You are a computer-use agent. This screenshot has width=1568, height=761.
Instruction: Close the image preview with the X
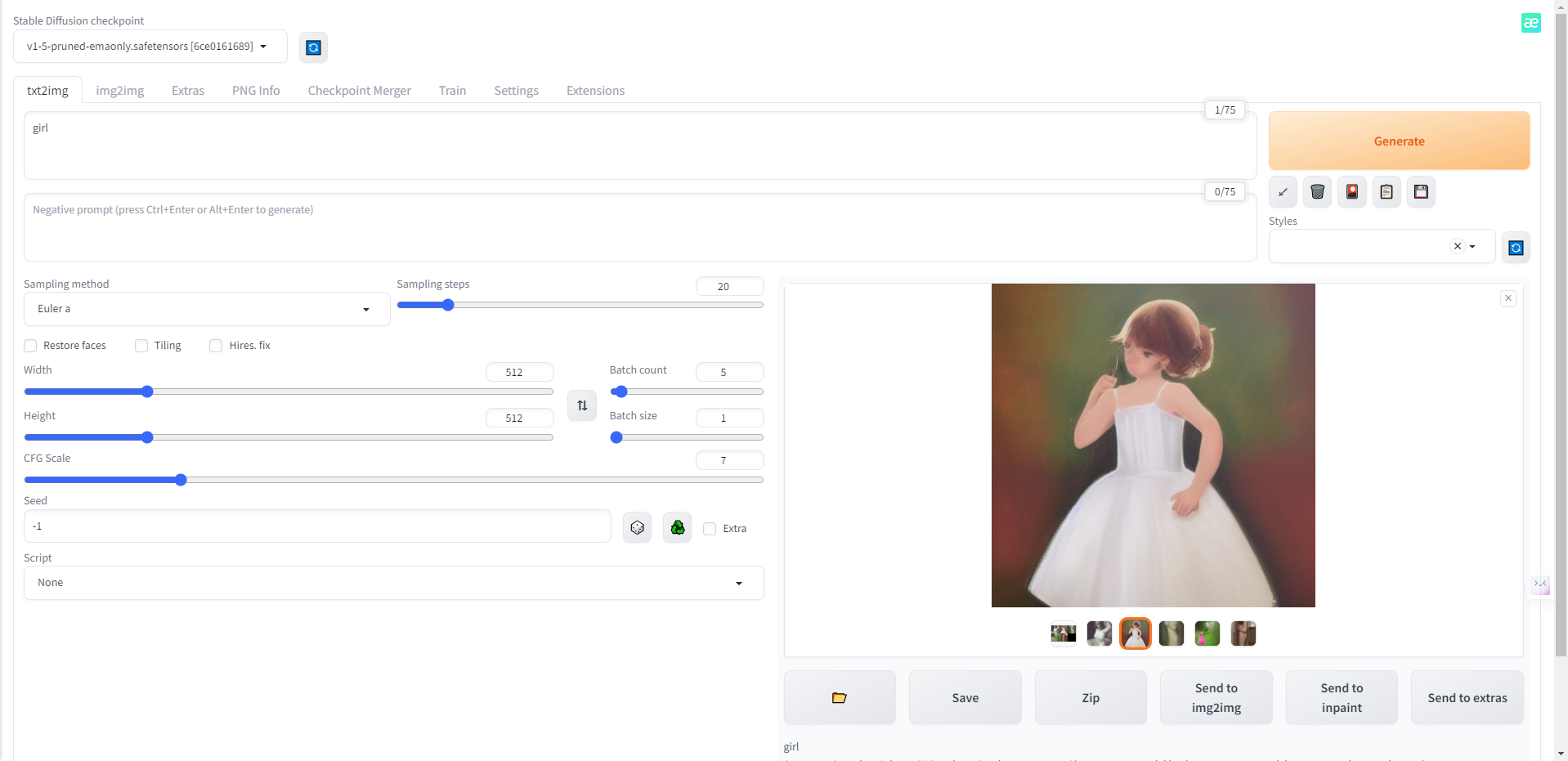[x=1508, y=298]
